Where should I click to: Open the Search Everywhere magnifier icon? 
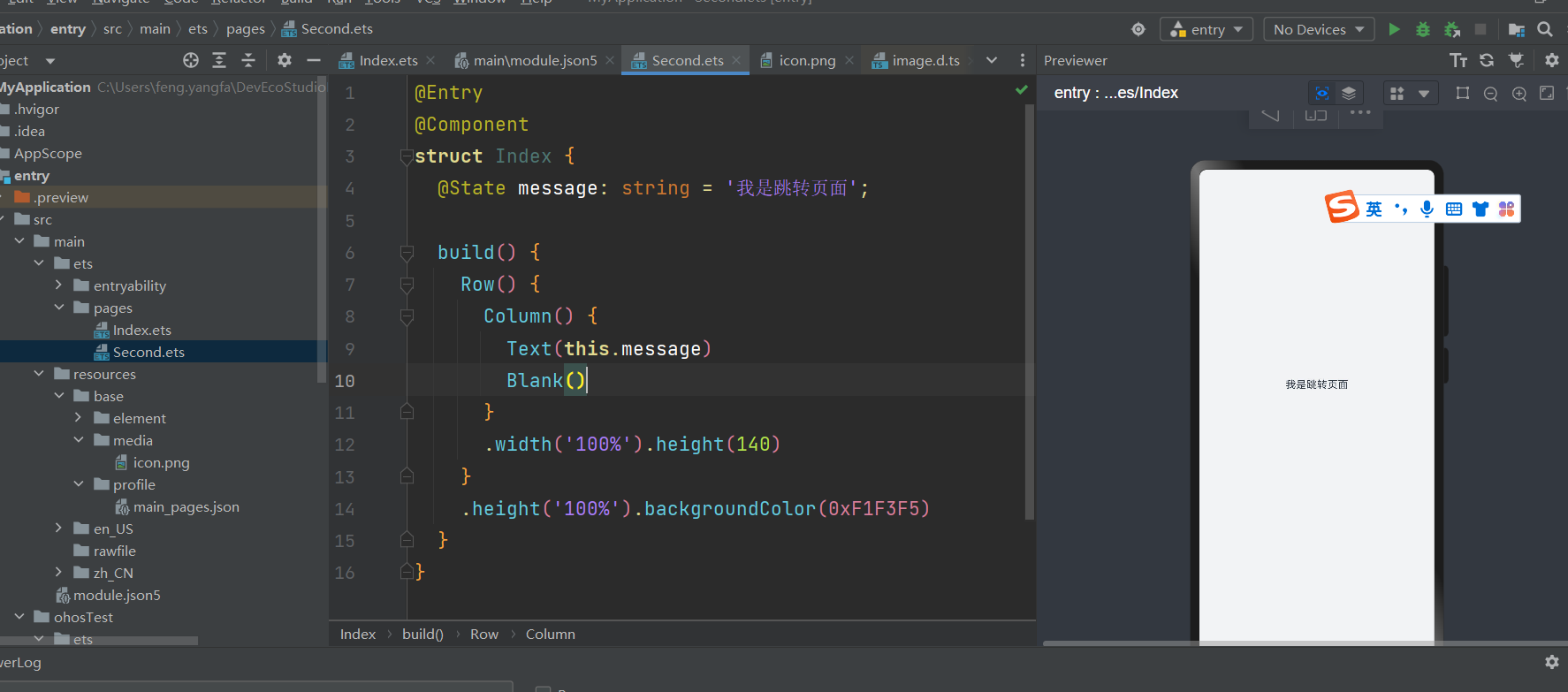[1545, 29]
